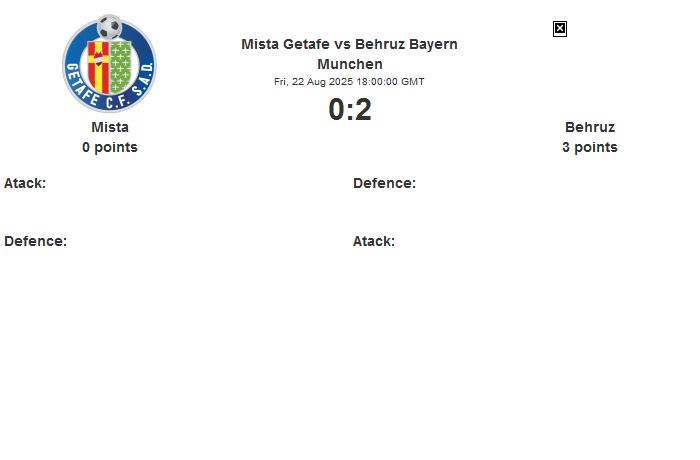The width and height of the screenshot is (700, 460).
Task: Select the Mista player name
Action: 110,127
